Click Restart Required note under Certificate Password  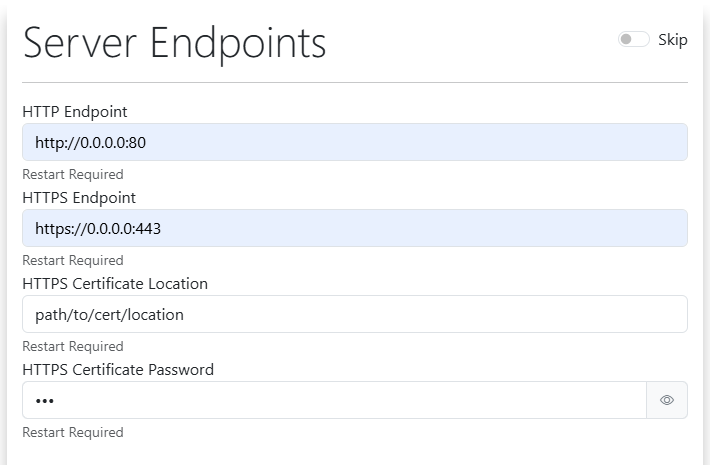coord(73,433)
